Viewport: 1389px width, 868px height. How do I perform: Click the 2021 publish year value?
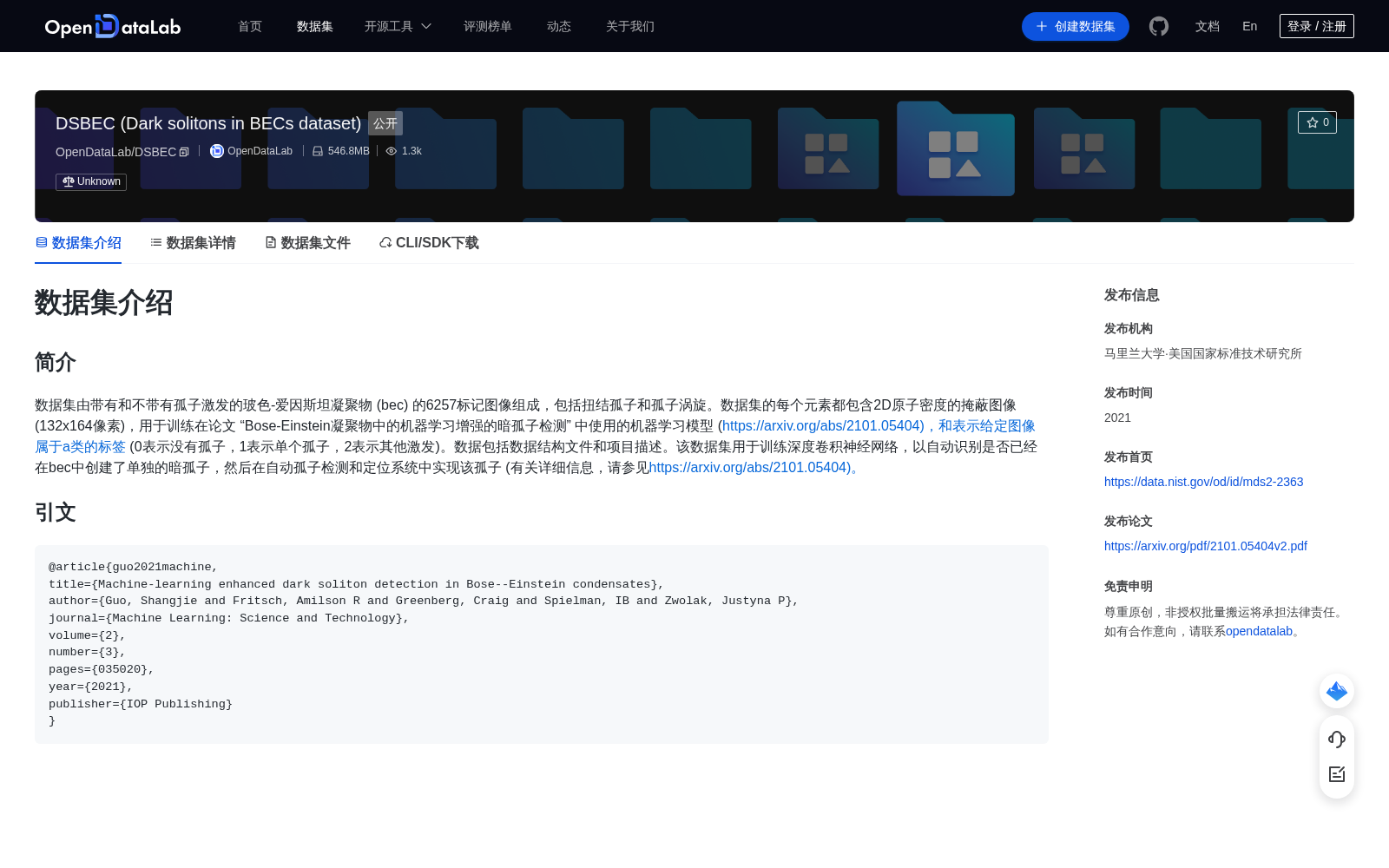coord(1117,418)
